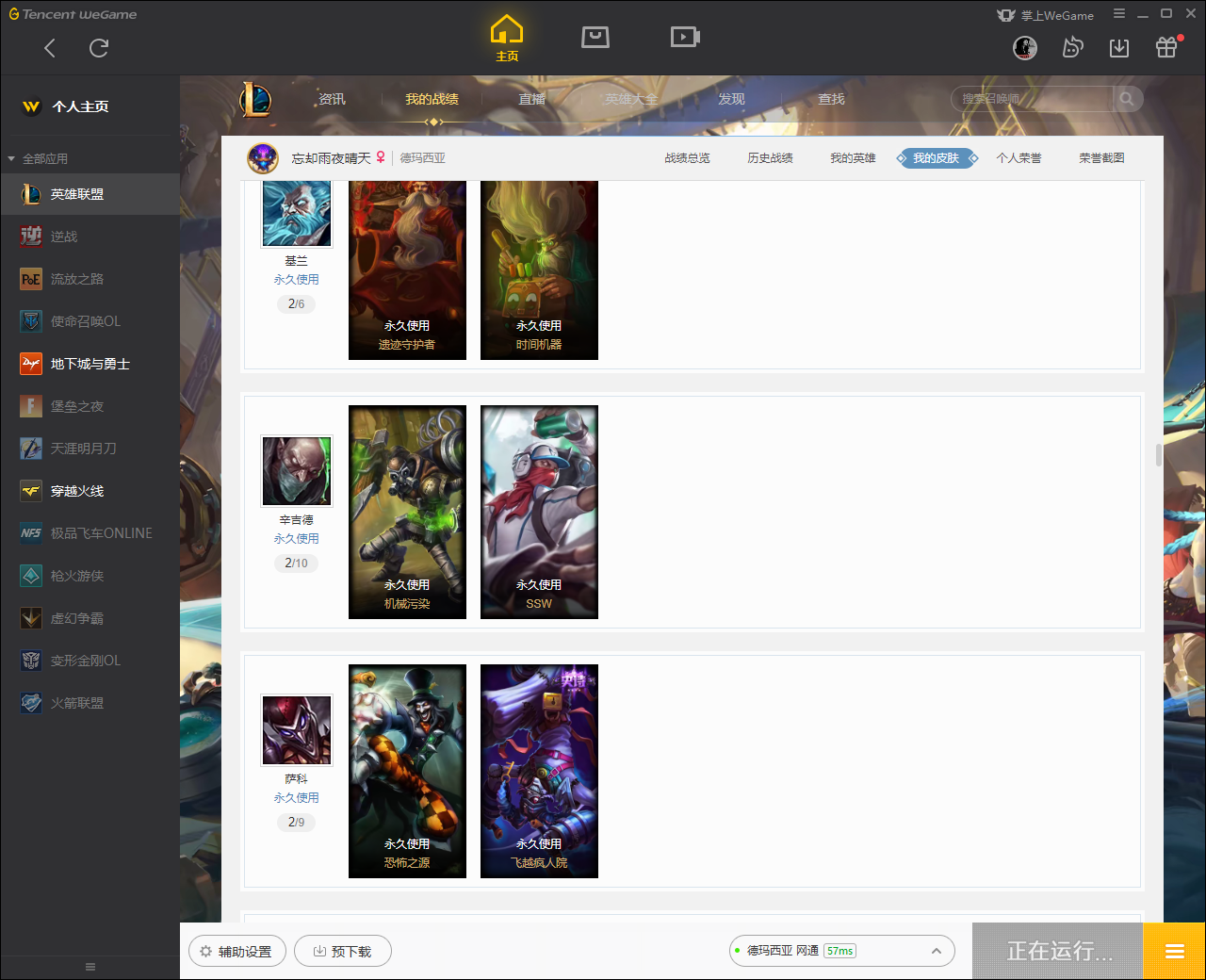Select 堡垒之夜 in sidebar
Image resolution: width=1206 pixels, height=980 pixels.
click(90, 406)
